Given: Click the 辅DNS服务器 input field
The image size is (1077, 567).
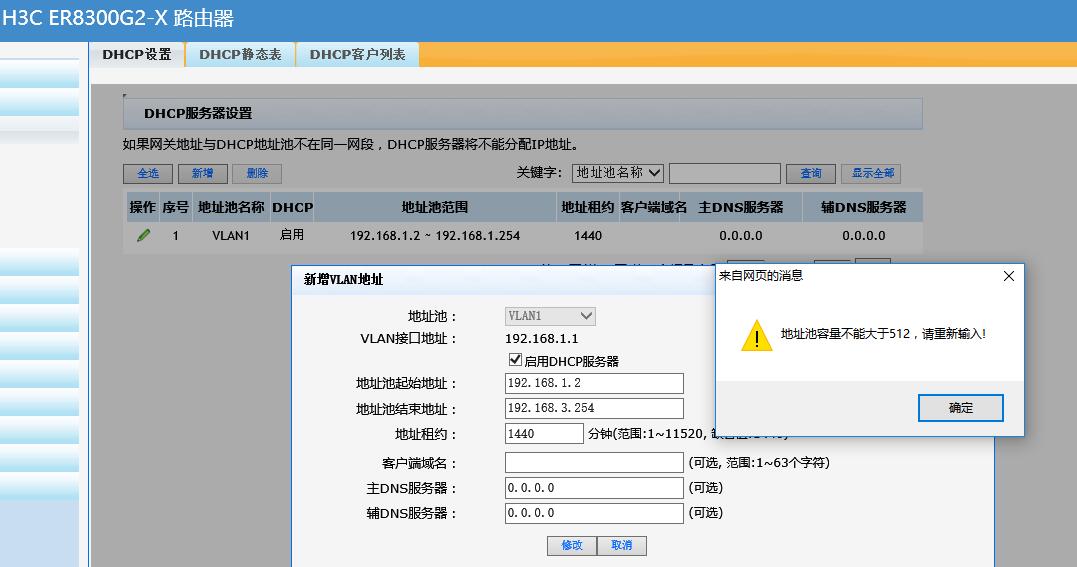Looking at the screenshot, I should pyautogui.click(x=594, y=513).
